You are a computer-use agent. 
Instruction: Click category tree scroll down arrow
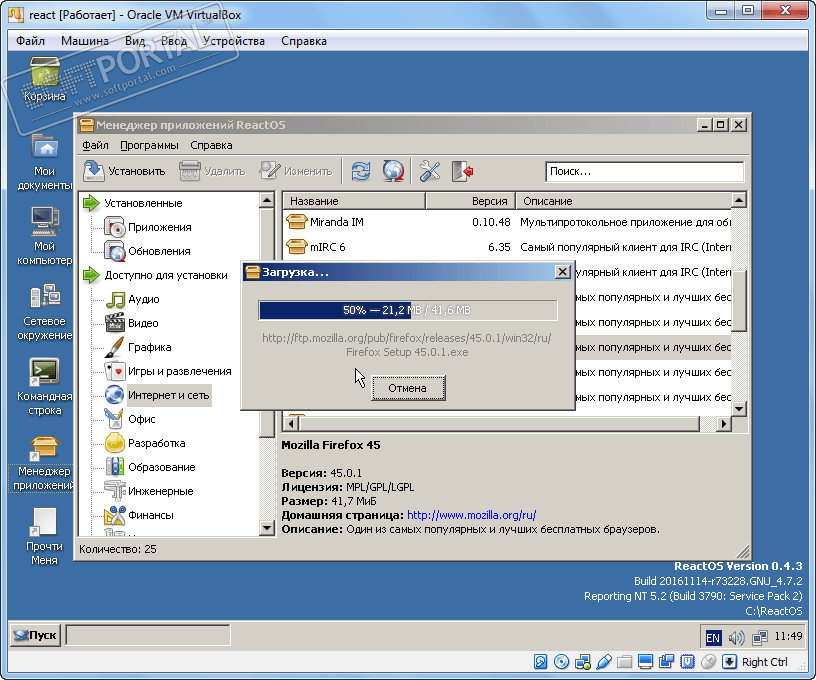click(x=266, y=528)
